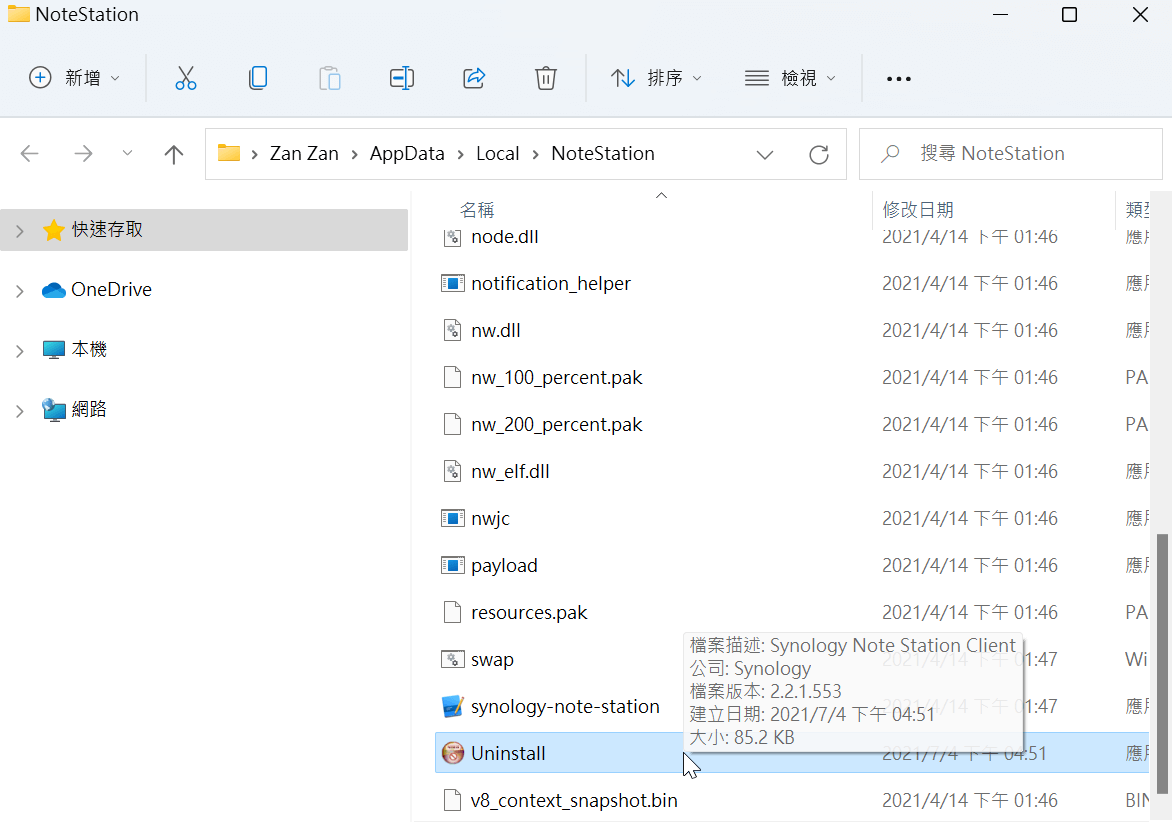Click the Delete trash can icon
Screen dimensions: 1172x822
point(546,78)
